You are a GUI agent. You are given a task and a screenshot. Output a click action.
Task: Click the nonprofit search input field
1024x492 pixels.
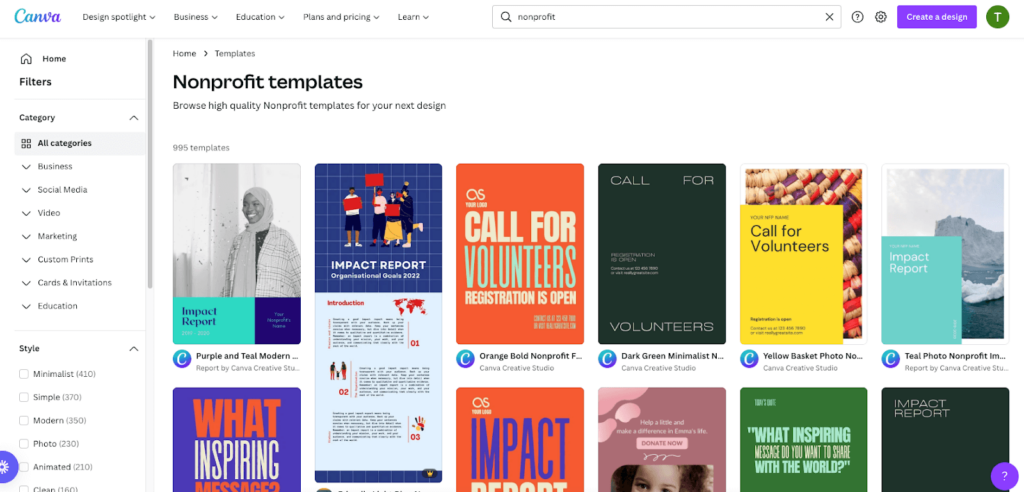click(x=667, y=17)
